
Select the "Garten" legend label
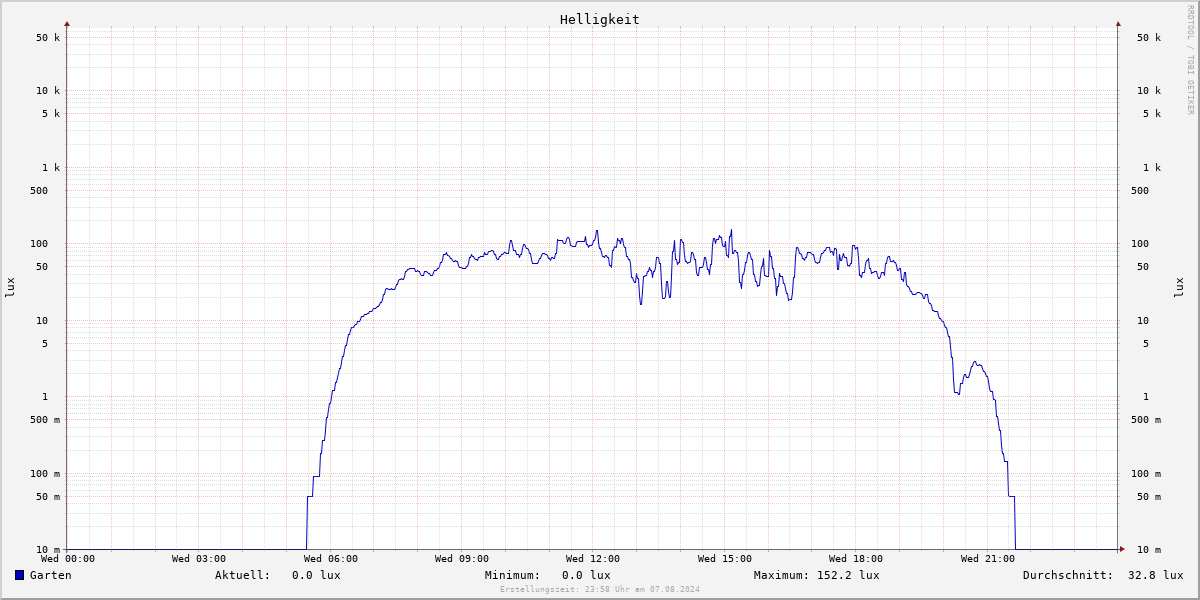click(x=51, y=575)
